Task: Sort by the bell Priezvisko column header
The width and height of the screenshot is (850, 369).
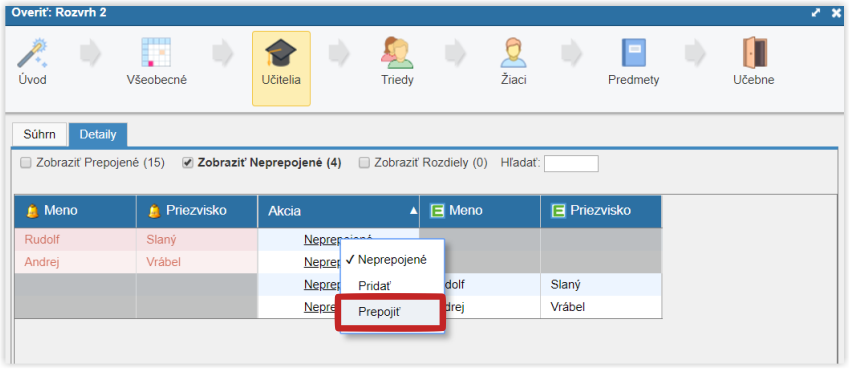Action: tap(197, 211)
